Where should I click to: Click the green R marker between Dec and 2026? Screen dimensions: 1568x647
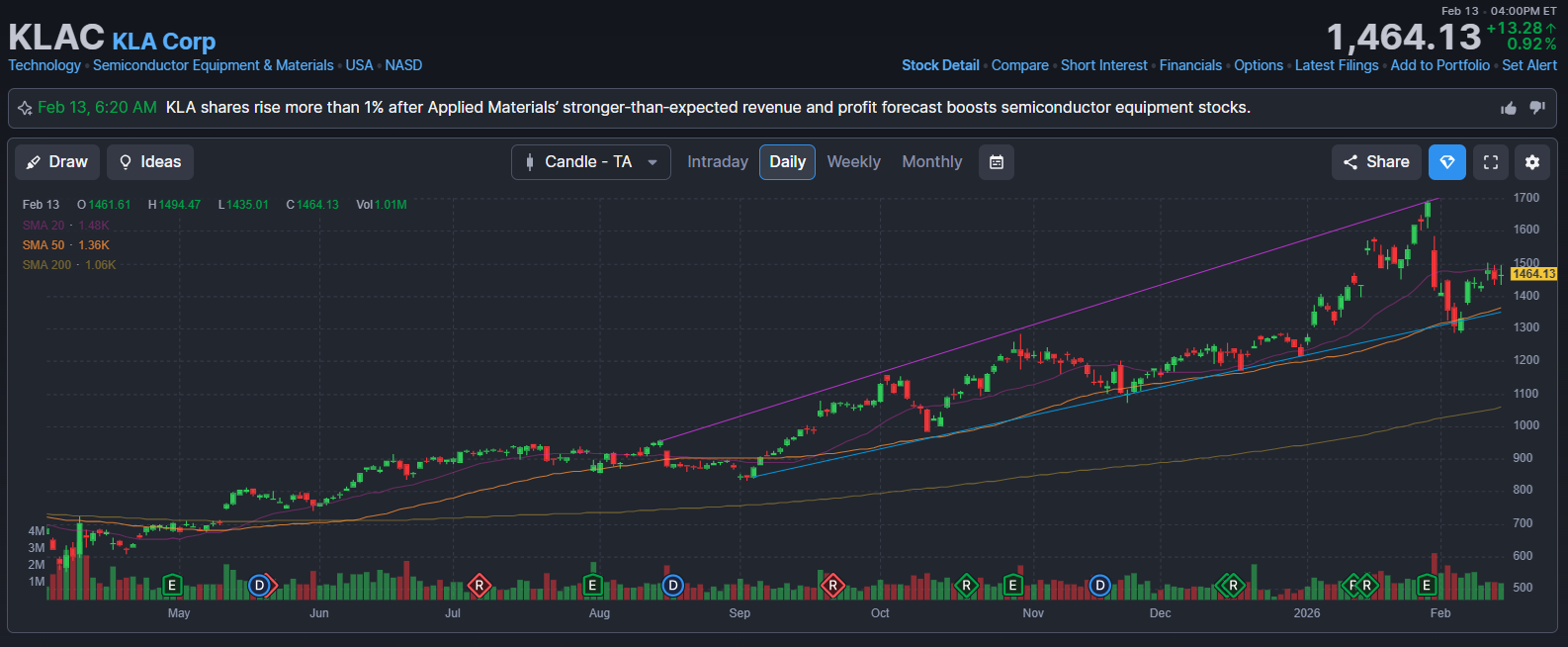[1233, 586]
